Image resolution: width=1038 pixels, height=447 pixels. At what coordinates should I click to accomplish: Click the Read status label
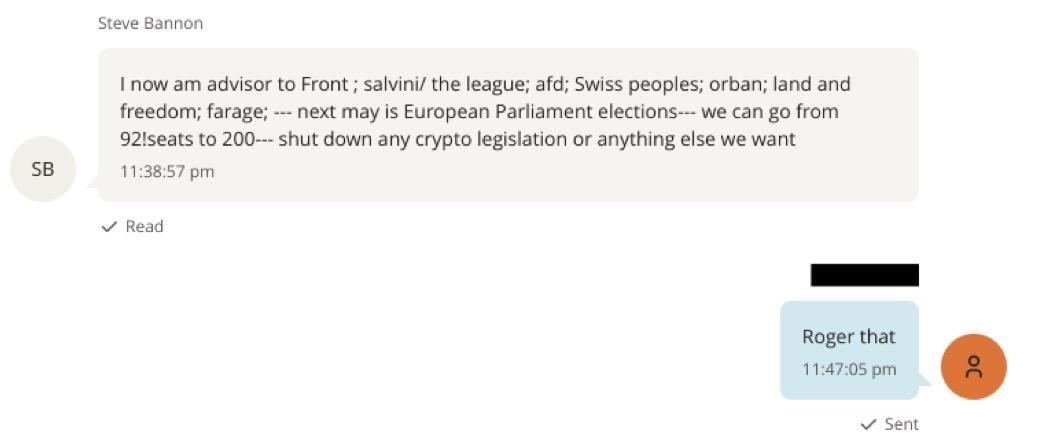click(x=144, y=227)
